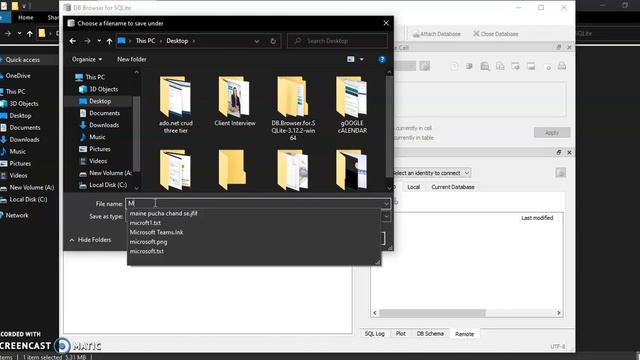
Task: Go up one folder level in save dialog
Action: pos(109,41)
